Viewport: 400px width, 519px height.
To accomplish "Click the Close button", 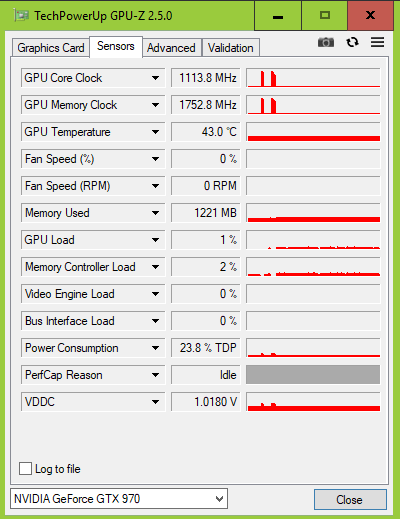I will [350, 499].
